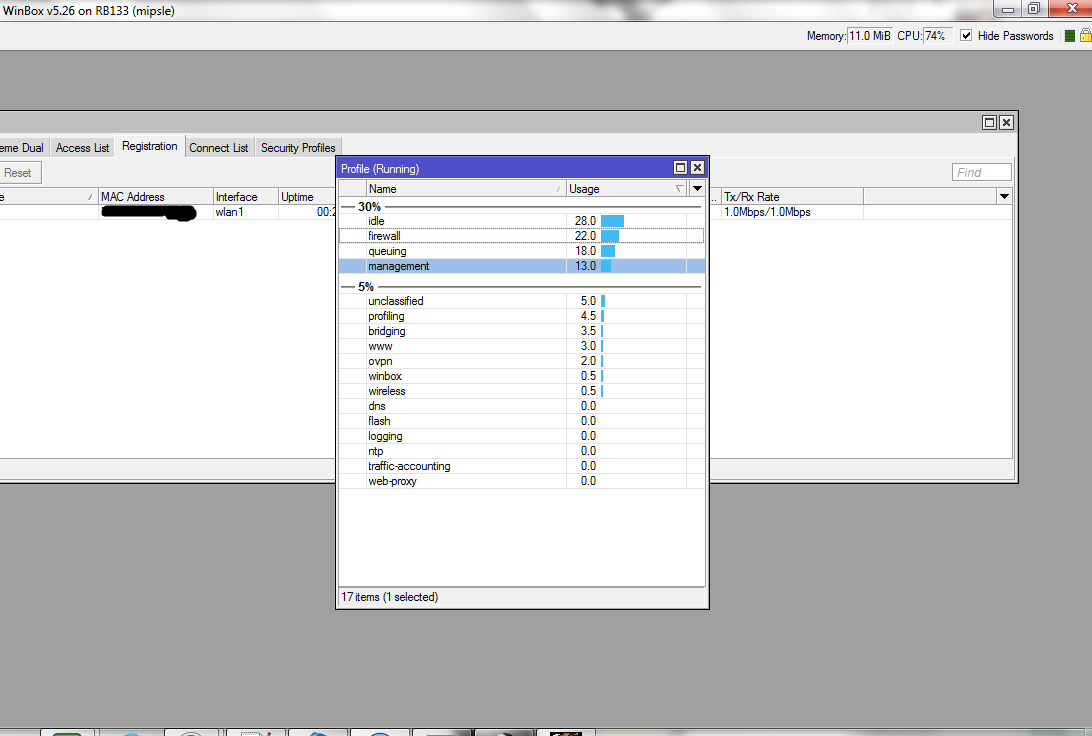The height and width of the screenshot is (736, 1092).
Task: Click the green leftmost taskbar icon
Action: pyautogui.click(x=67, y=733)
